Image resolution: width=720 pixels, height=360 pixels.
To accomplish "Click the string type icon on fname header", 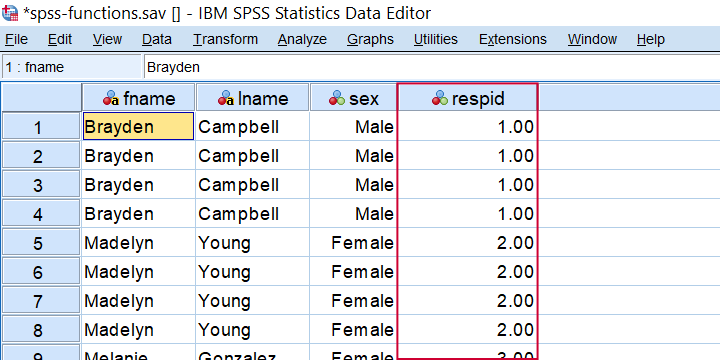I will pyautogui.click(x=111, y=98).
